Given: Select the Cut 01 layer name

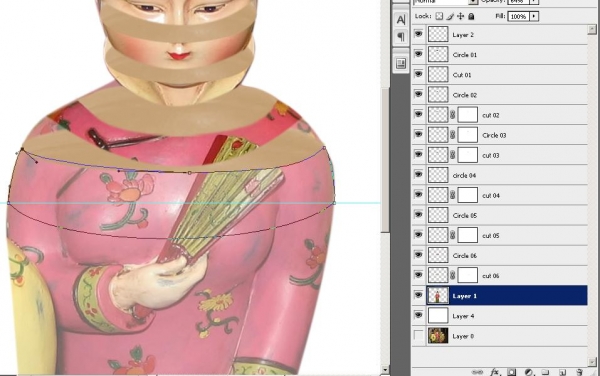Looking at the screenshot, I should pyautogui.click(x=462, y=75).
